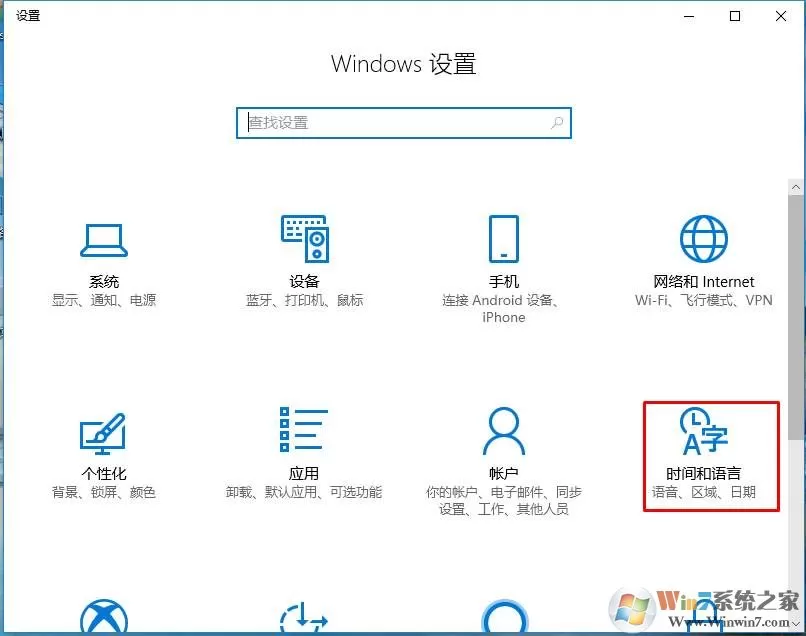This screenshot has height=636, width=806.
Task: Open the 时间和语言 clock icon
Action: click(x=704, y=431)
